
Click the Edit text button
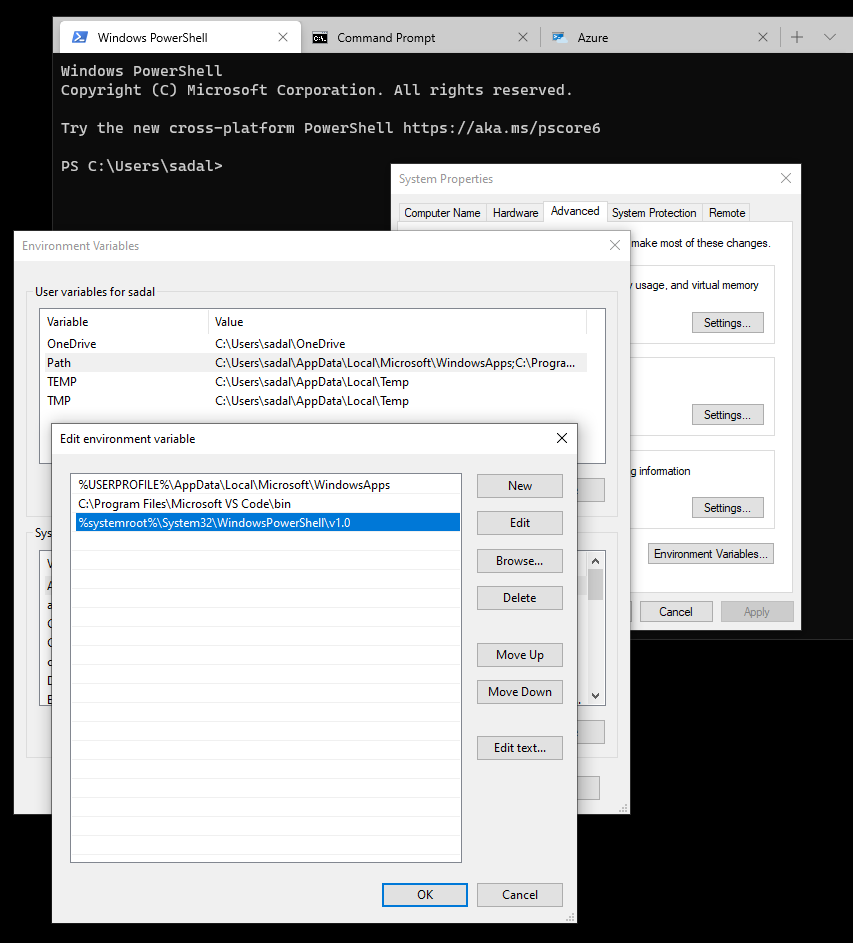519,747
